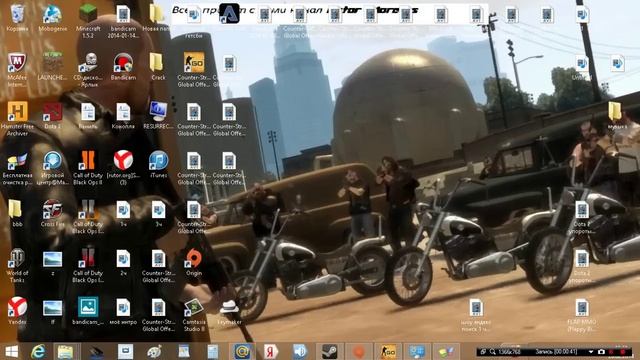Screen dimensions: 640x360
Task: Select the Minecraft 1.5.2 desktop icon
Action: tap(88, 21)
